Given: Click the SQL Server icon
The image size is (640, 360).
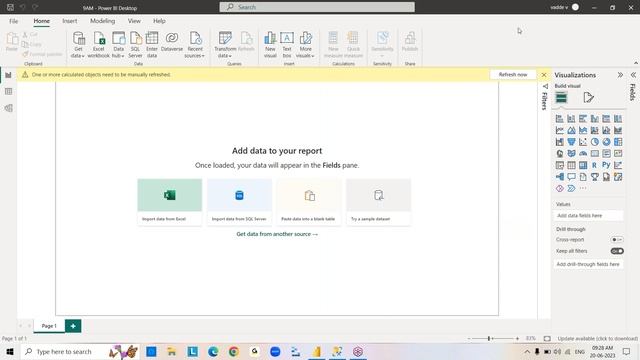Looking at the screenshot, I should (x=136, y=45).
